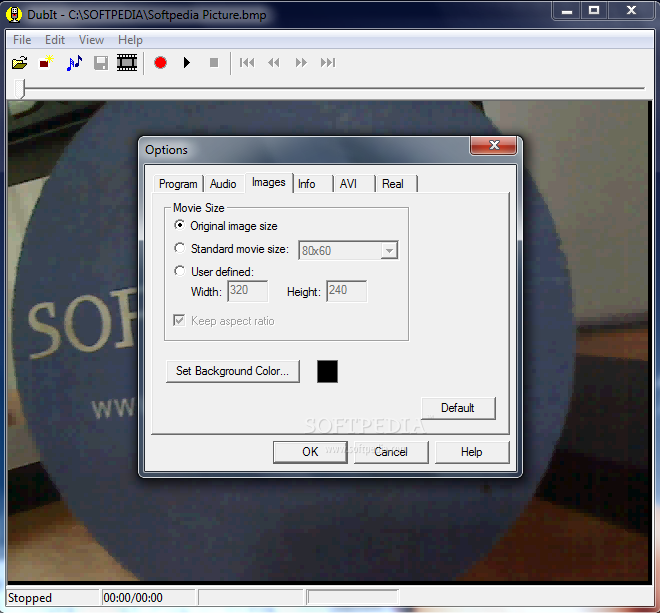Click the grey stop square
The height and width of the screenshot is (613, 660).
click(x=214, y=63)
